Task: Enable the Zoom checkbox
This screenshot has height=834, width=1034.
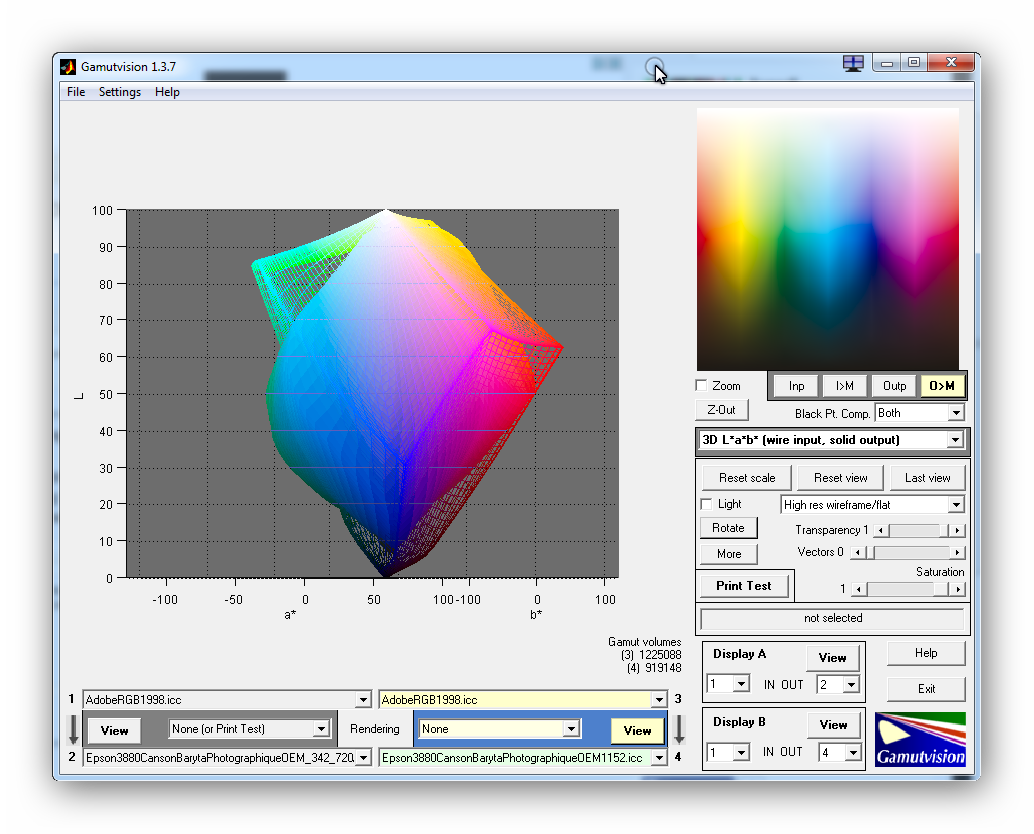Action: 702,386
